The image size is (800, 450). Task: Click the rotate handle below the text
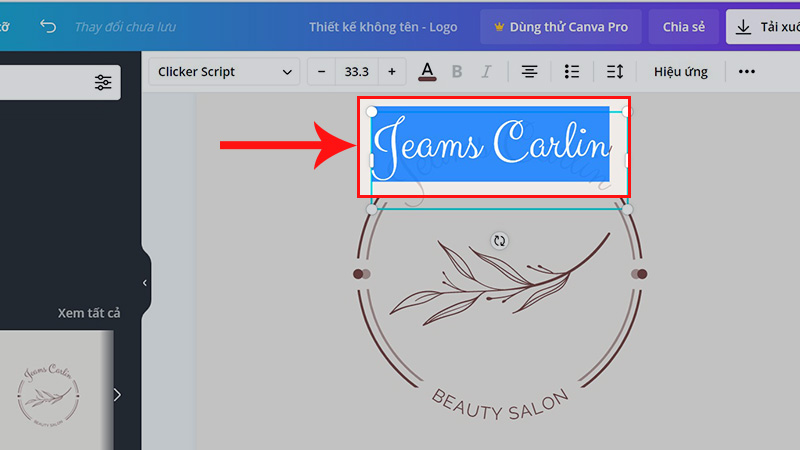tap(500, 241)
